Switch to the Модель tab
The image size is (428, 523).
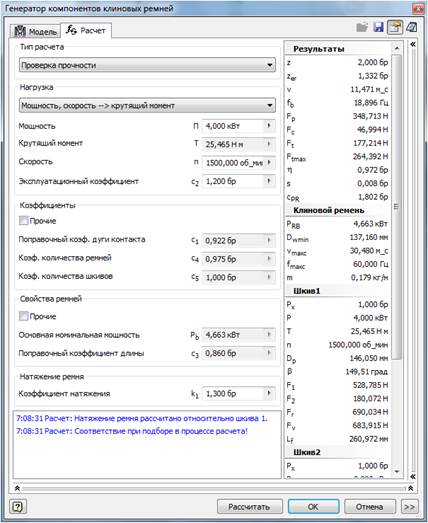tap(35, 31)
